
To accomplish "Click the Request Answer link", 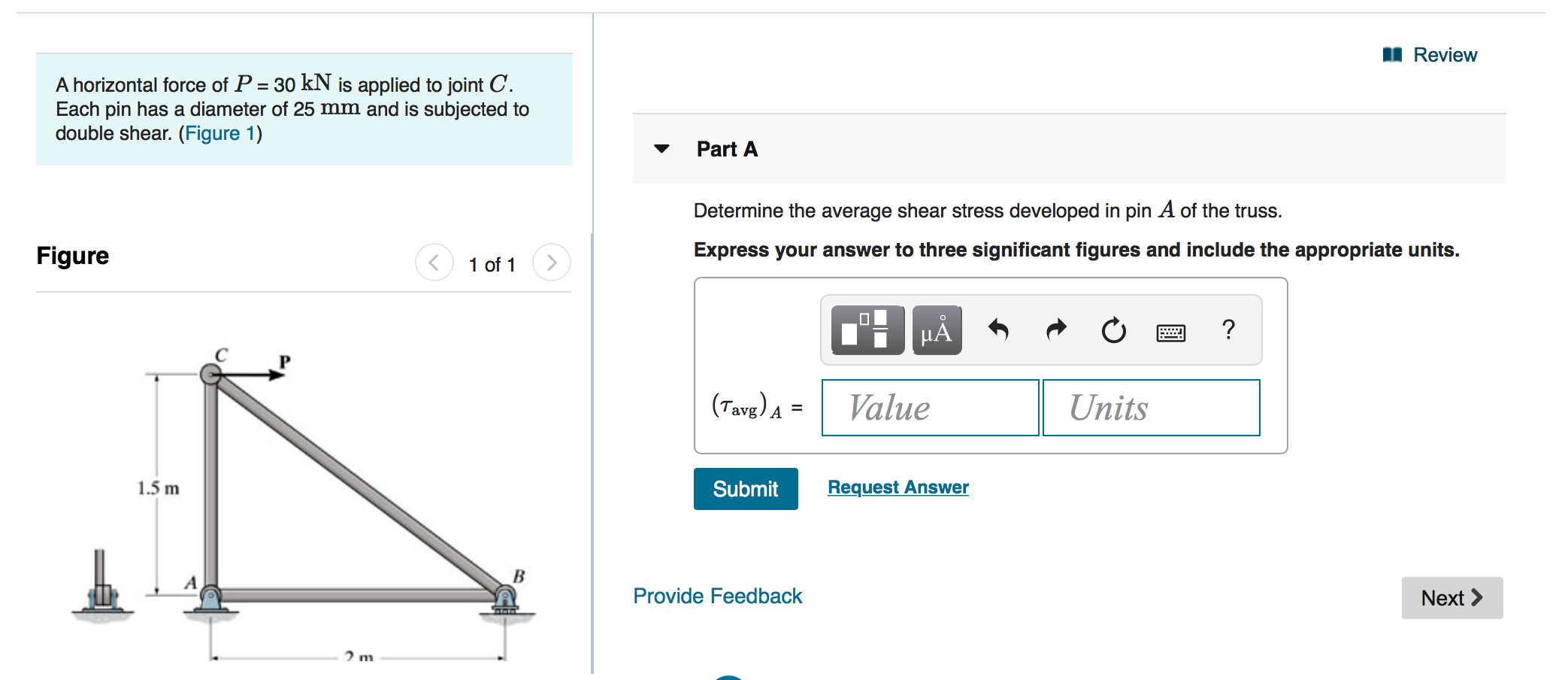I will point(897,487).
